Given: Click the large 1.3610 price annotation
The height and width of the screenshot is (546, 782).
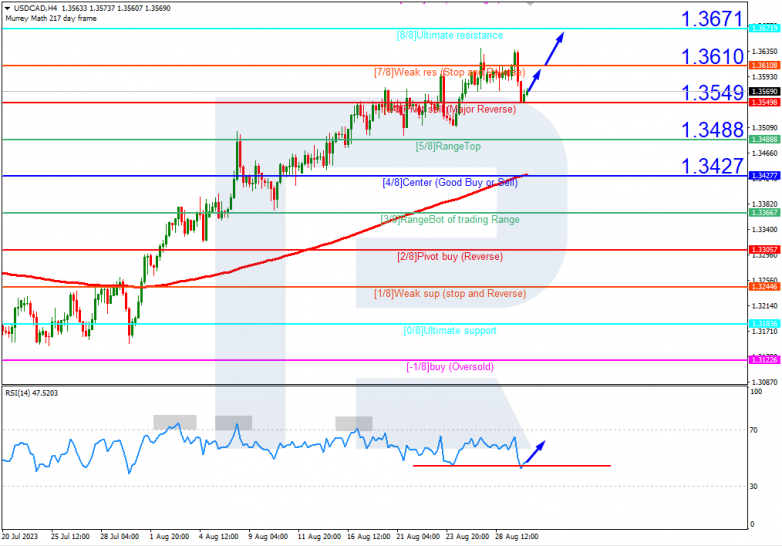Looking at the screenshot, I should coord(712,56).
